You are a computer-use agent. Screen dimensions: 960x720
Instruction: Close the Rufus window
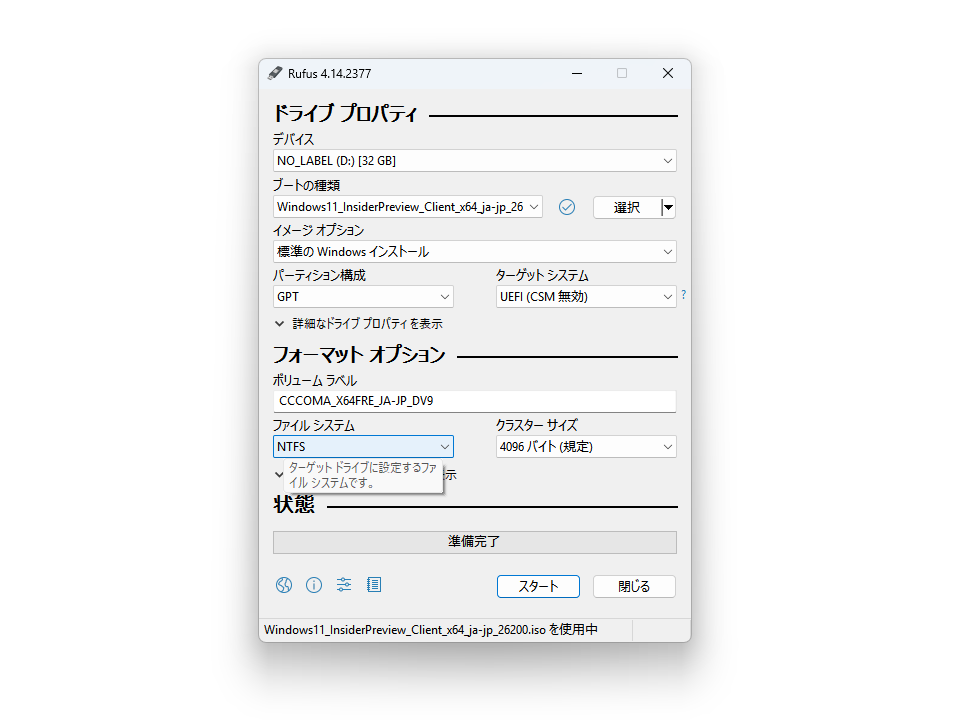668,73
